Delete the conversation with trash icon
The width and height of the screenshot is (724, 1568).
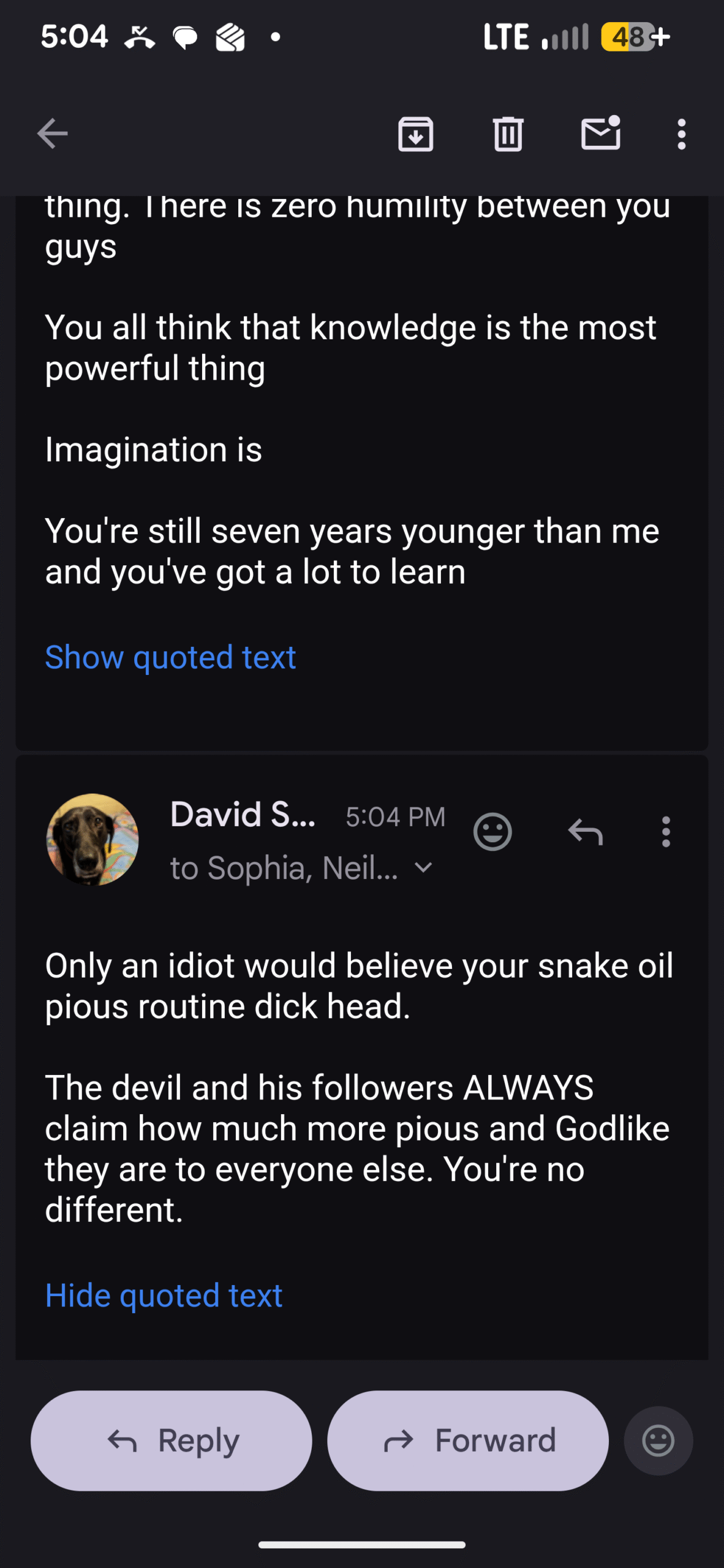coord(508,134)
